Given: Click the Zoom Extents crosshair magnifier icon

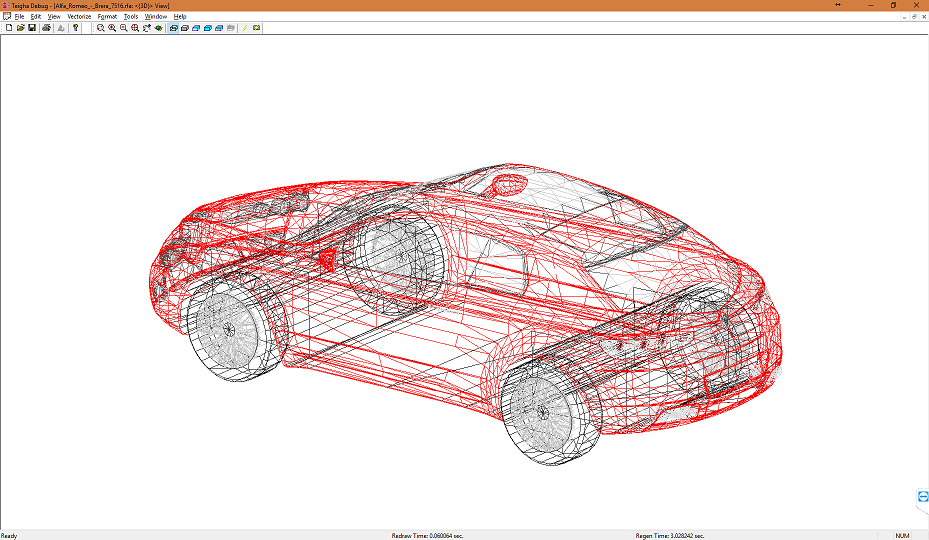Looking at the screenshot, I should tap(135, 28).
